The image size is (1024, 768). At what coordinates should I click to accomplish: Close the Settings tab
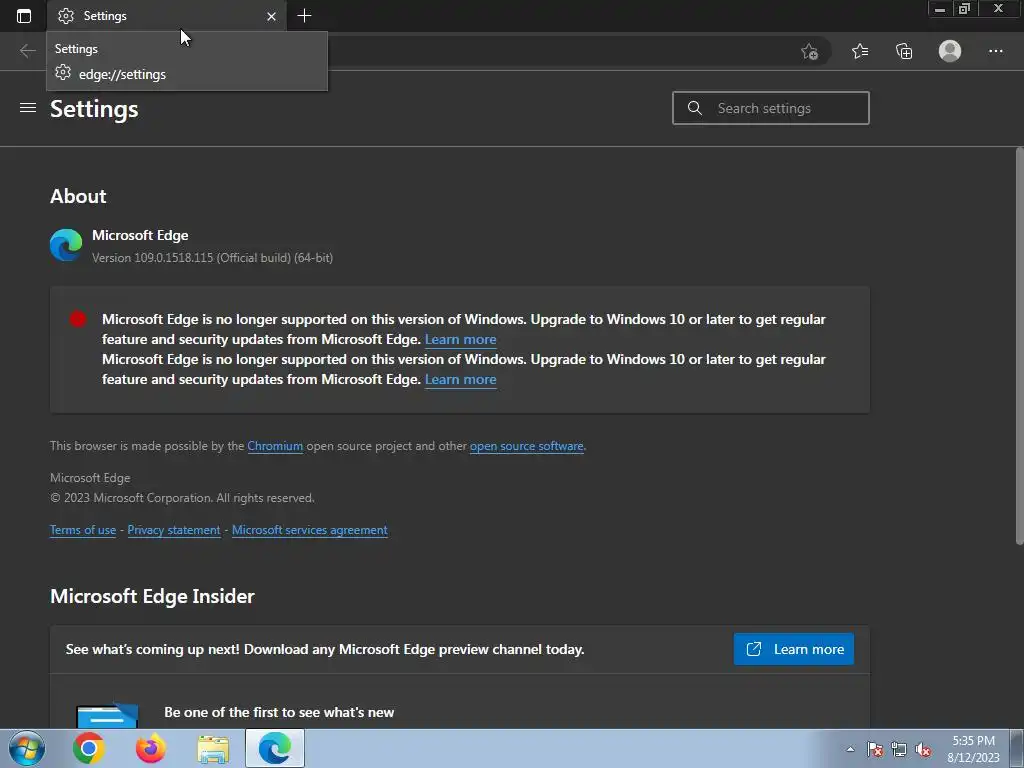tap(272, 16)
